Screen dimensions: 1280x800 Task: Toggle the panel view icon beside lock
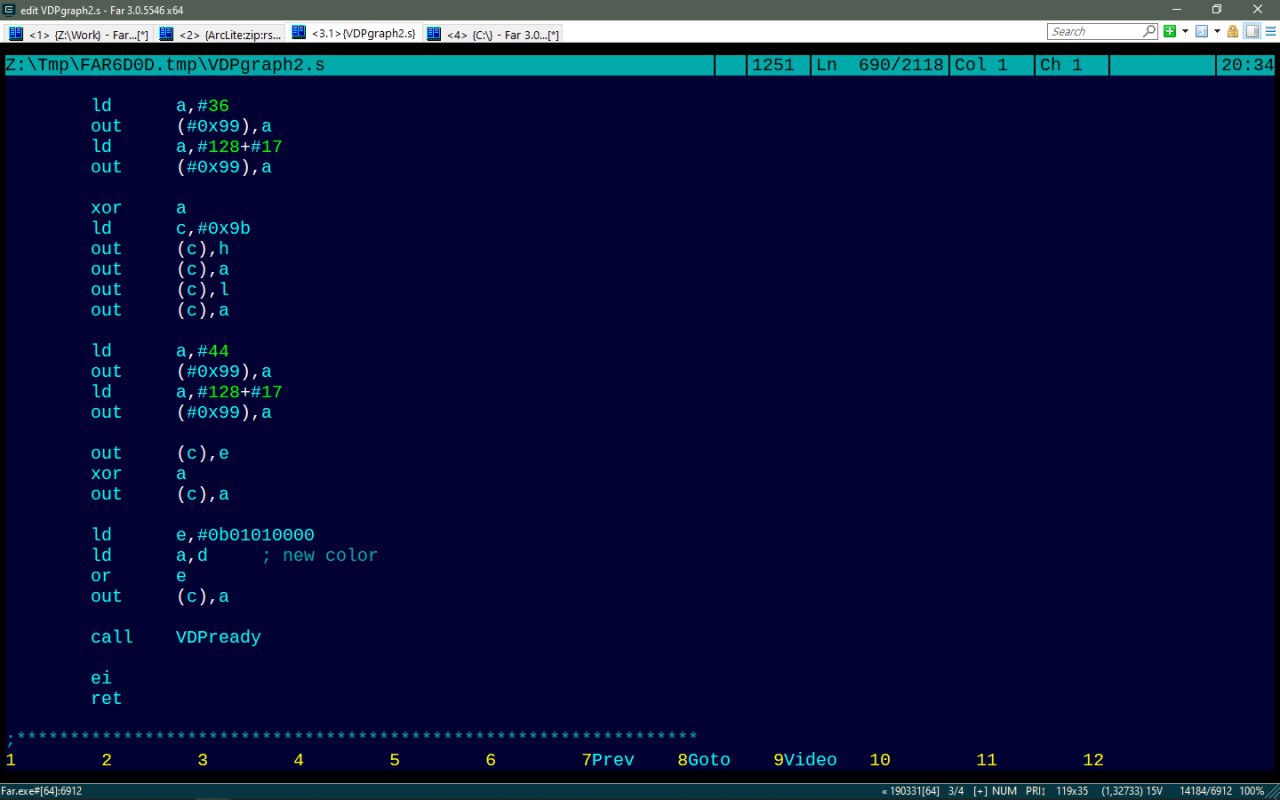[1251, 32]
